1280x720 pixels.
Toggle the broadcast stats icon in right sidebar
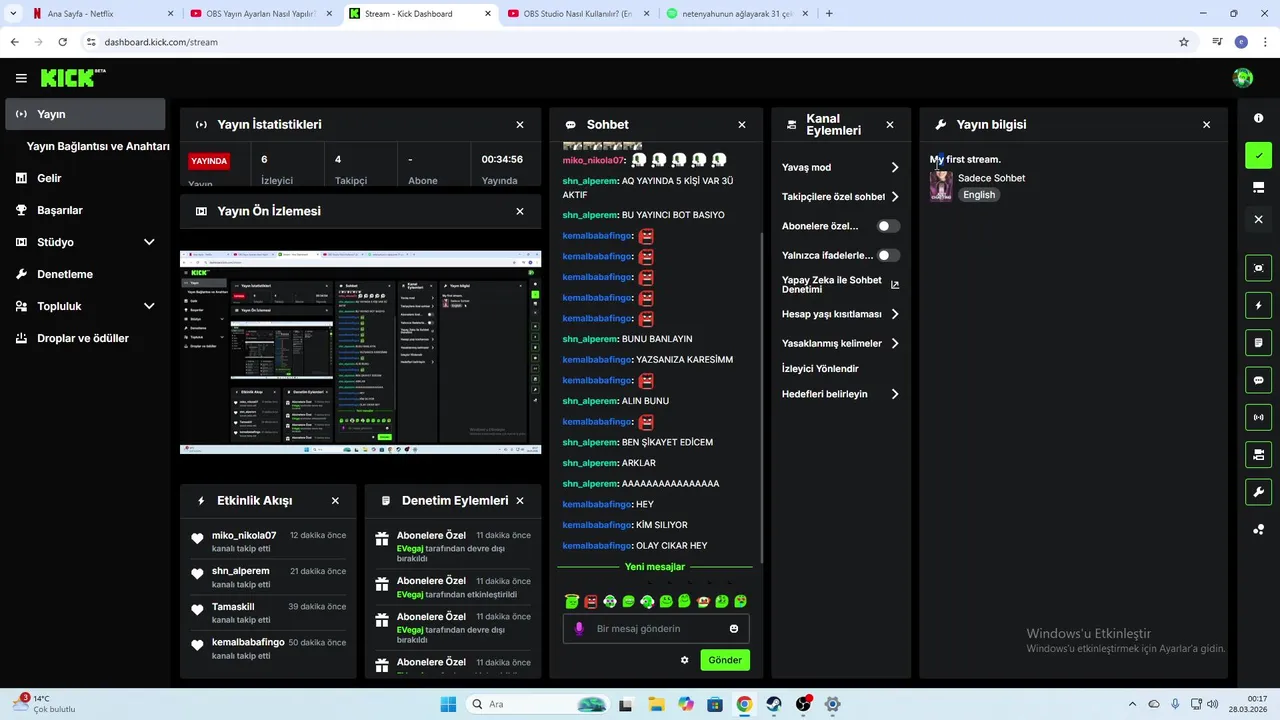(1258, 417)
